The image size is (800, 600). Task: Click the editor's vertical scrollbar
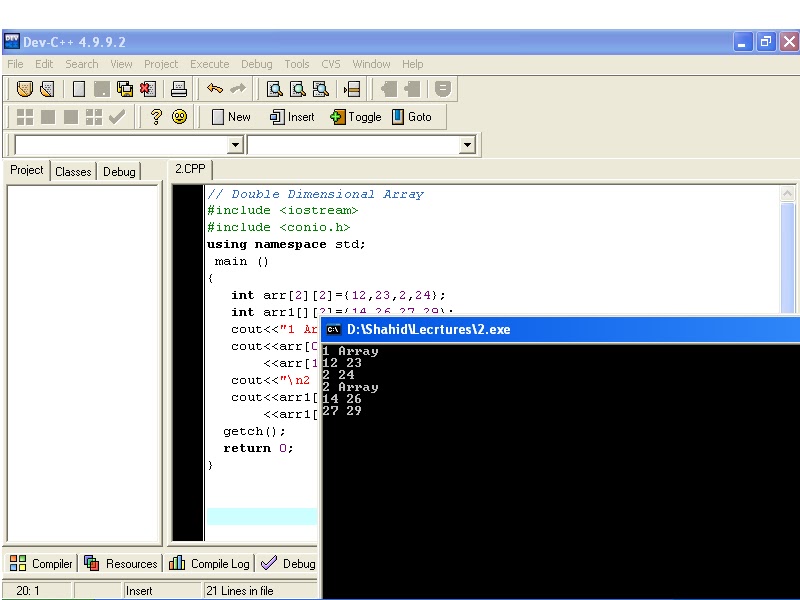click(786, 250)
